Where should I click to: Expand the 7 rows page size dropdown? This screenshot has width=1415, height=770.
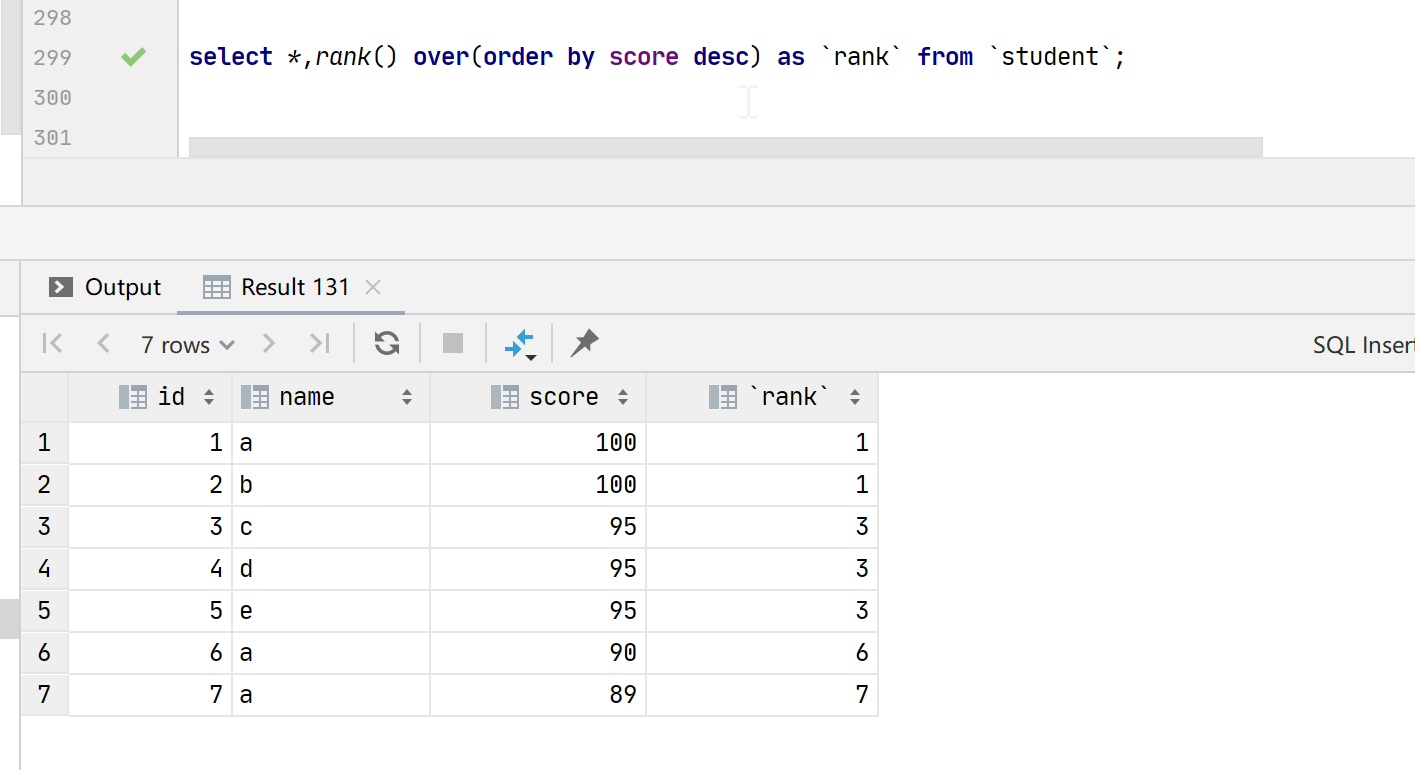pyautogui.click(x=187, y=345)
